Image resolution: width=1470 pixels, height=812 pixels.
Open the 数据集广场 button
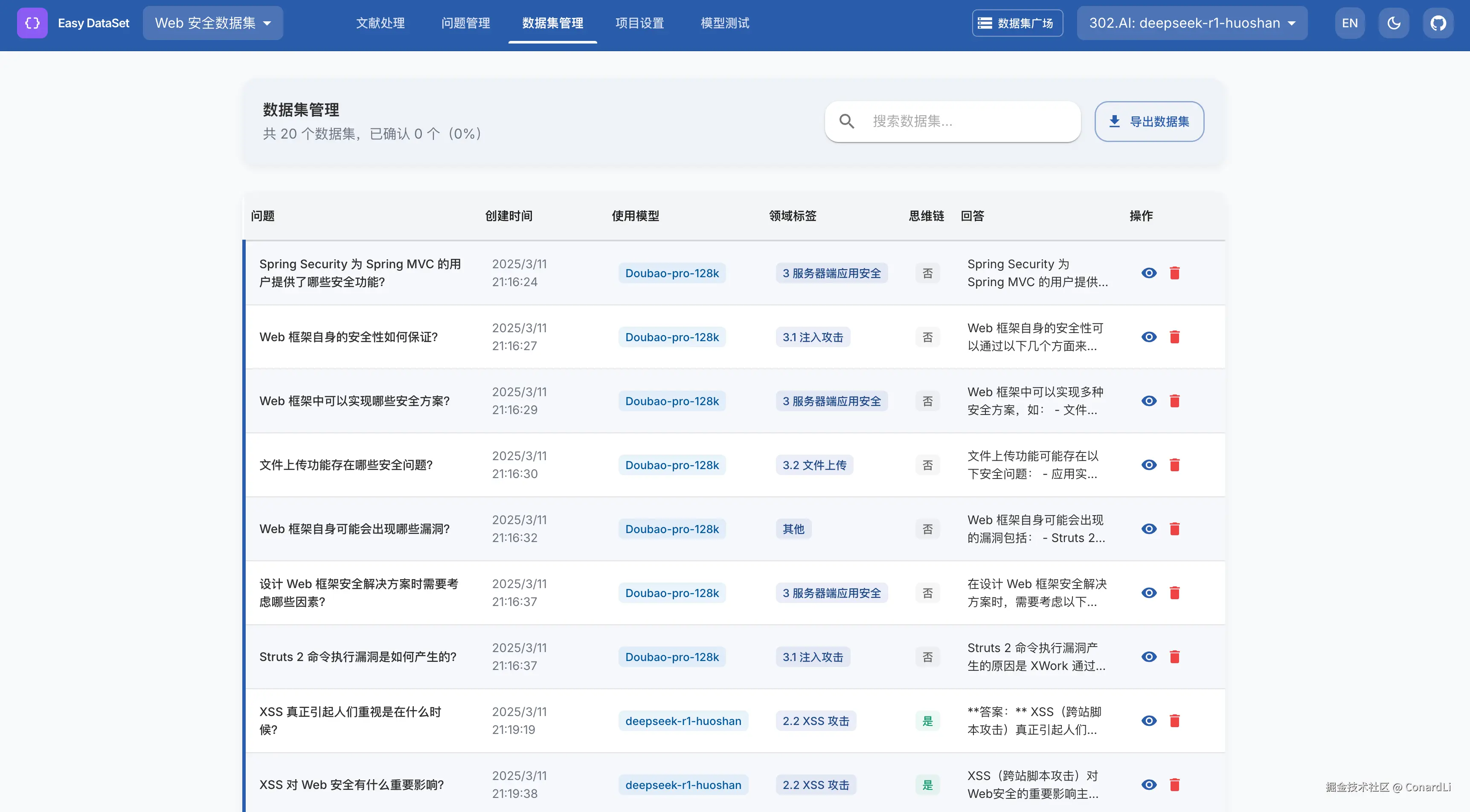(x=1017, y=23)
